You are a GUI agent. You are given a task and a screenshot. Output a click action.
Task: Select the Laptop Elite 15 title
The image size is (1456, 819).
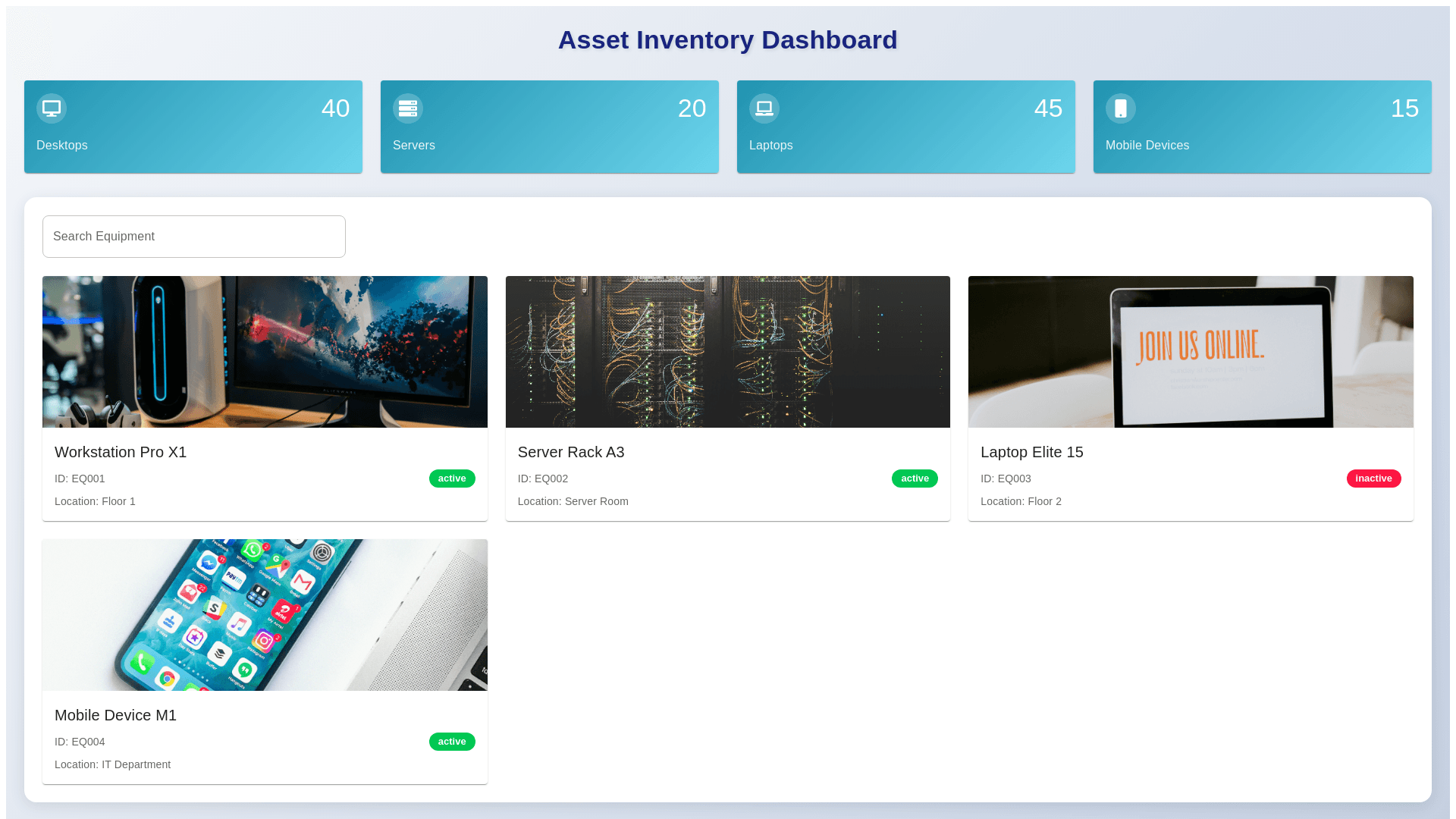point(1031,452)
